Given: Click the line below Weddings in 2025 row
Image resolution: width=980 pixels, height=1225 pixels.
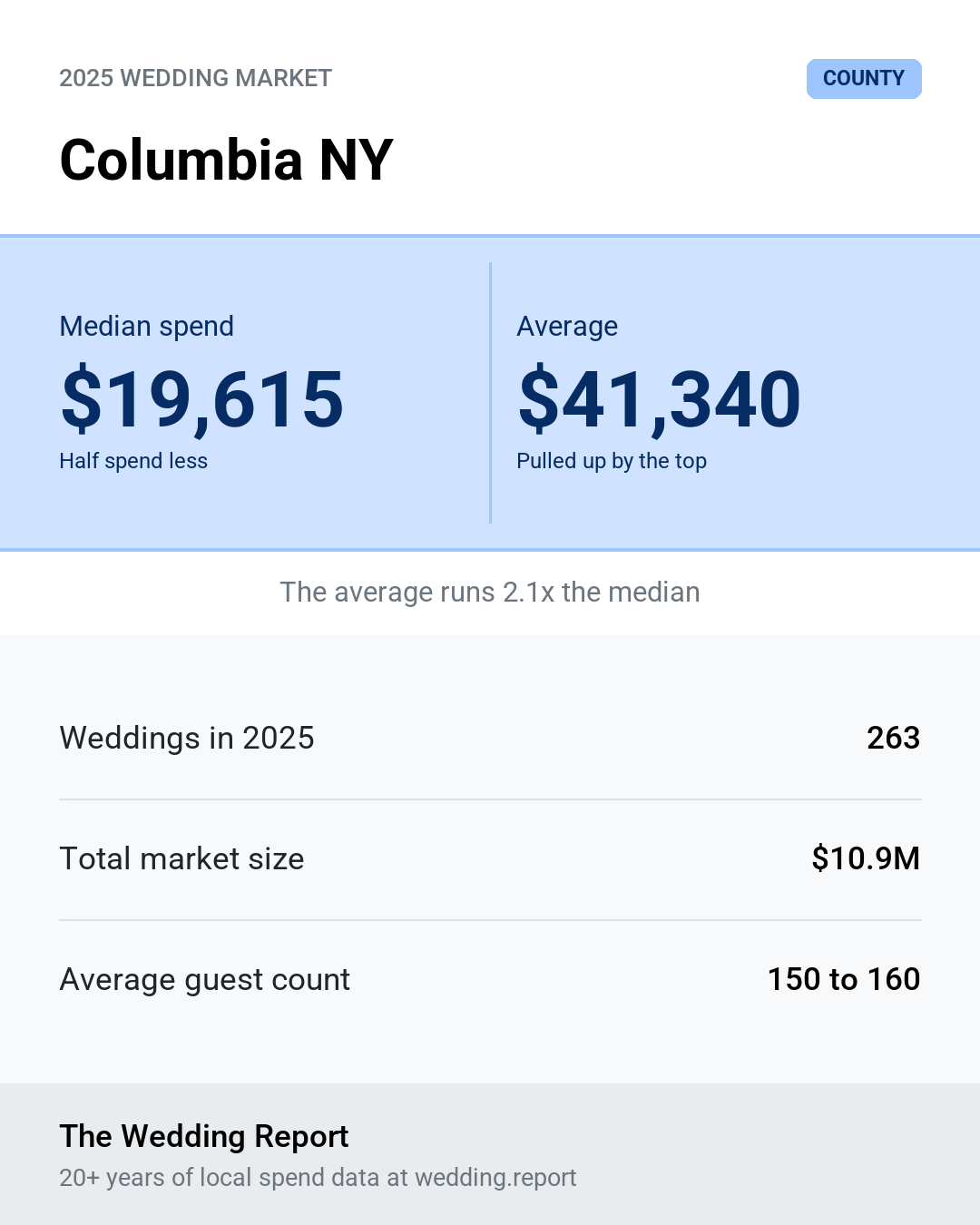Looking at the screenshot, I should [490, 799].
